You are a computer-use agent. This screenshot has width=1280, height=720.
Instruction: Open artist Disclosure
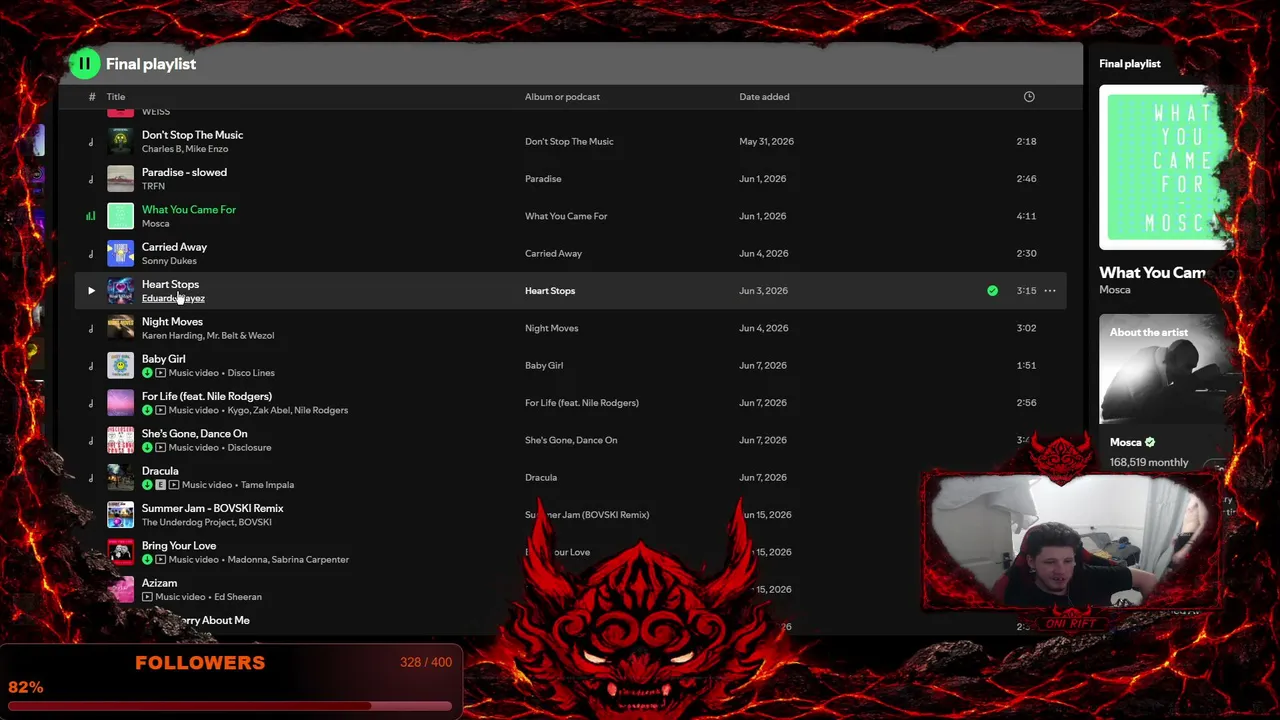tap(249, 447)
